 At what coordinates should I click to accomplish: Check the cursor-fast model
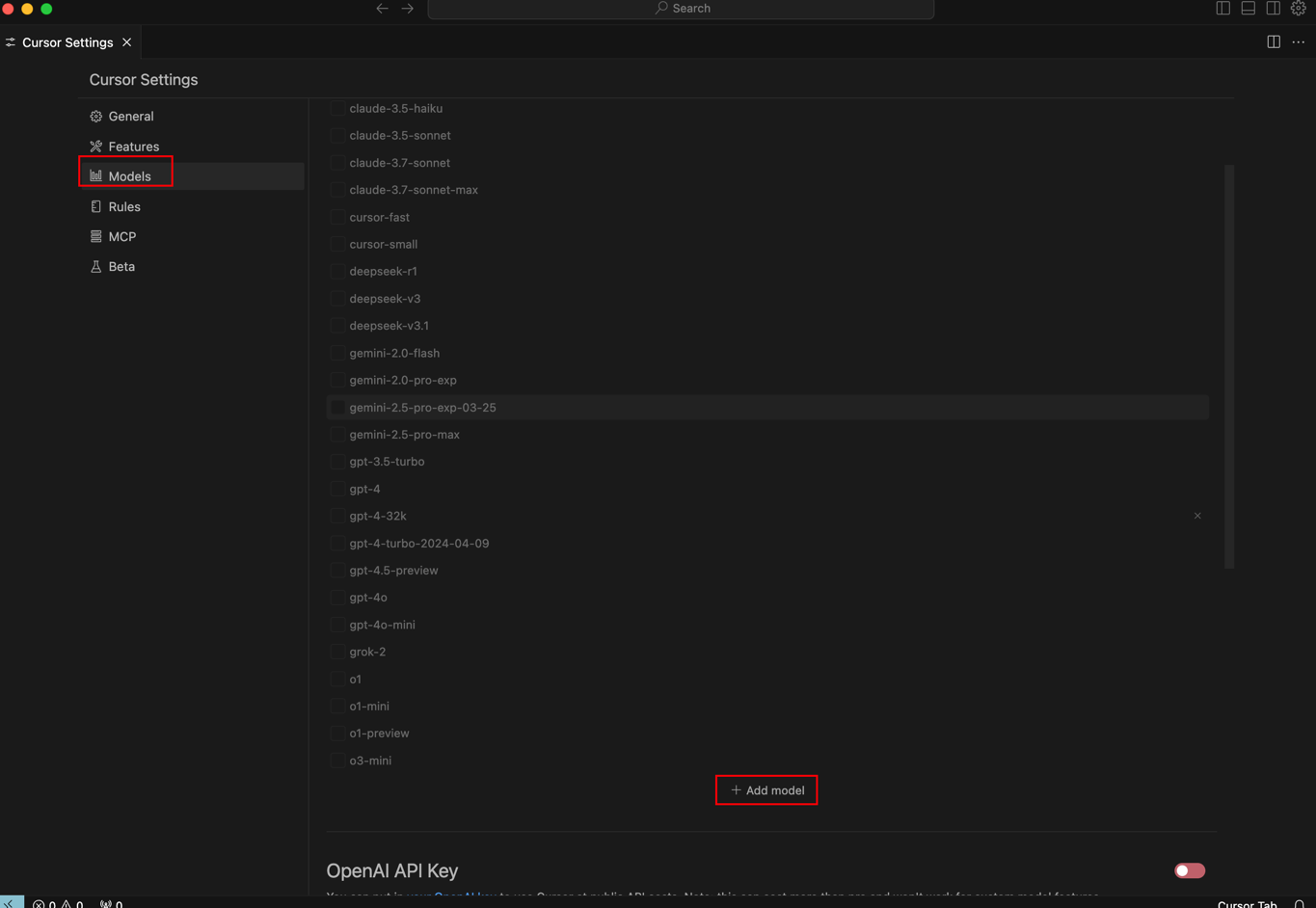pyautogui.click(x=337, y=218)
